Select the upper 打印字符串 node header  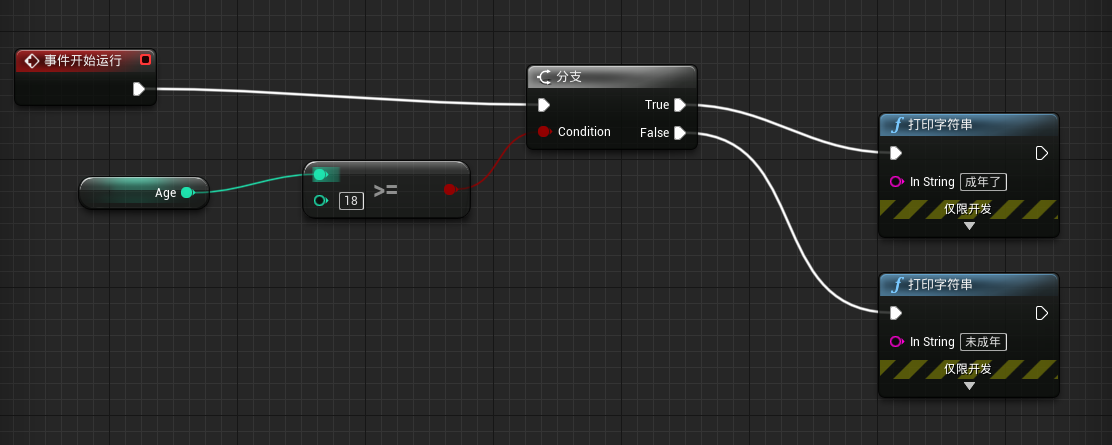(x=969, y=125)
